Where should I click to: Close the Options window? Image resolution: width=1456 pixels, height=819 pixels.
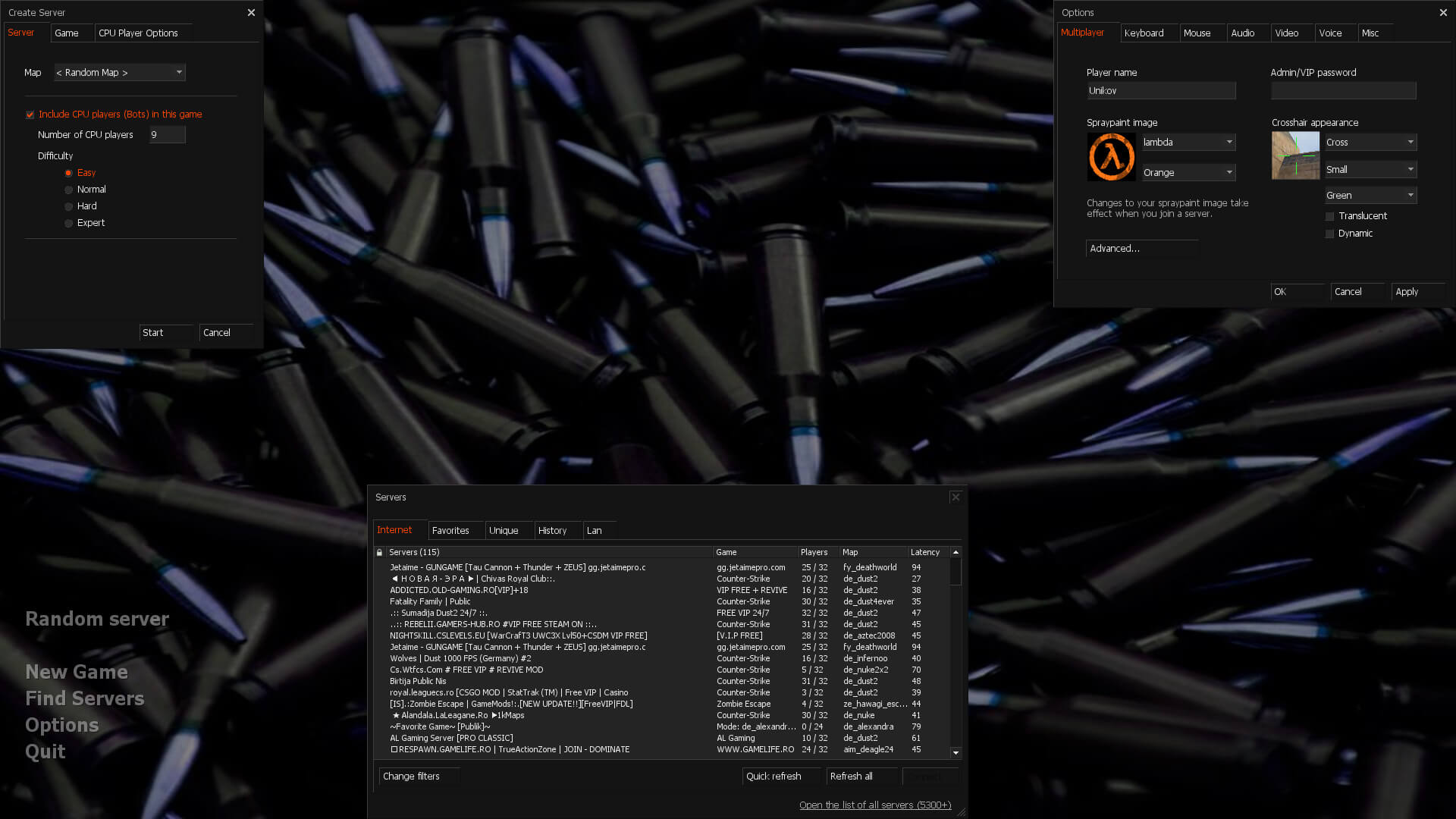pos(1443,12)
